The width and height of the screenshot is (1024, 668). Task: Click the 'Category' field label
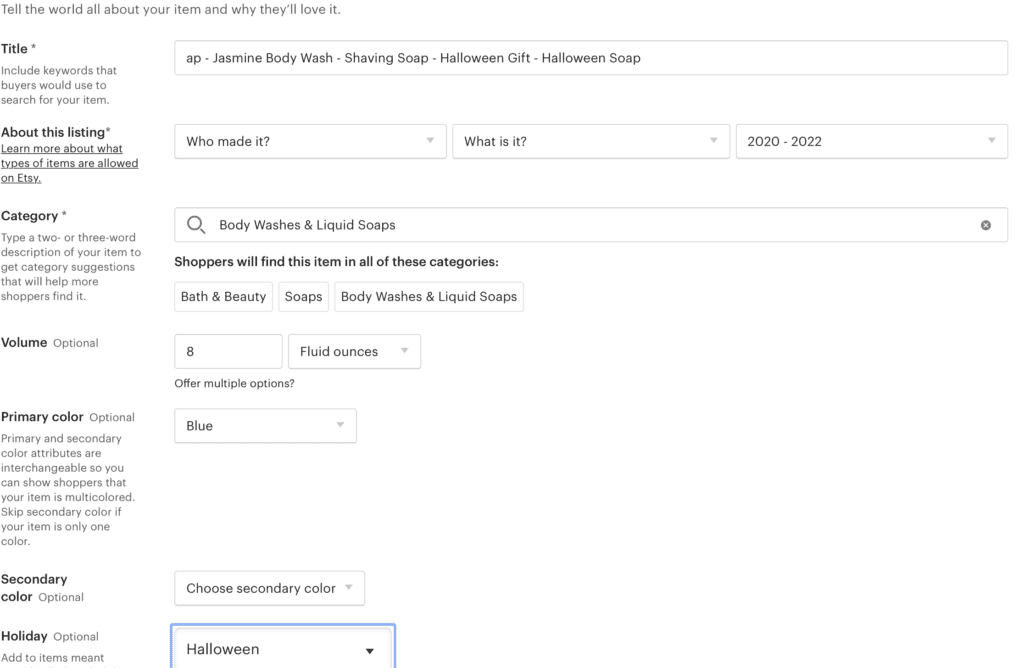click(29, 216)
